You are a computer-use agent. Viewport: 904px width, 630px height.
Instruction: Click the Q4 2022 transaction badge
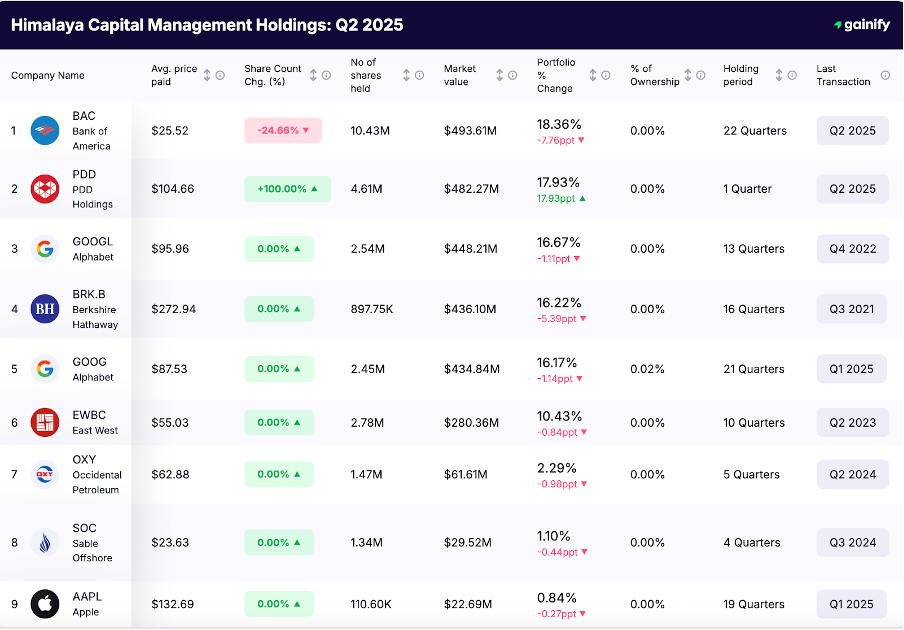pos(853,249)
